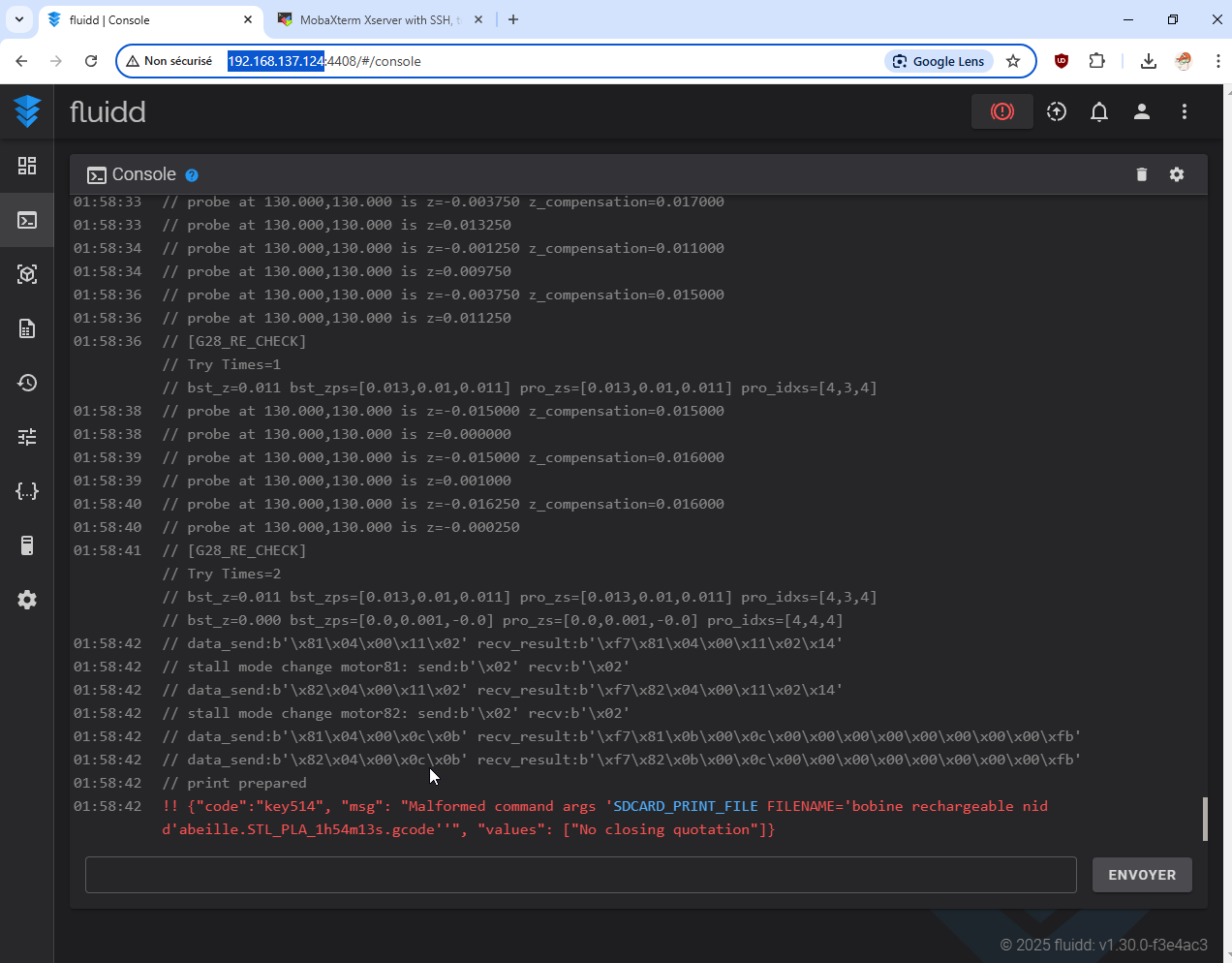Viewport: 1232px width, 963px height.
Task: Click the ENVOYER send button
Action: click(x=1142, y=875)
